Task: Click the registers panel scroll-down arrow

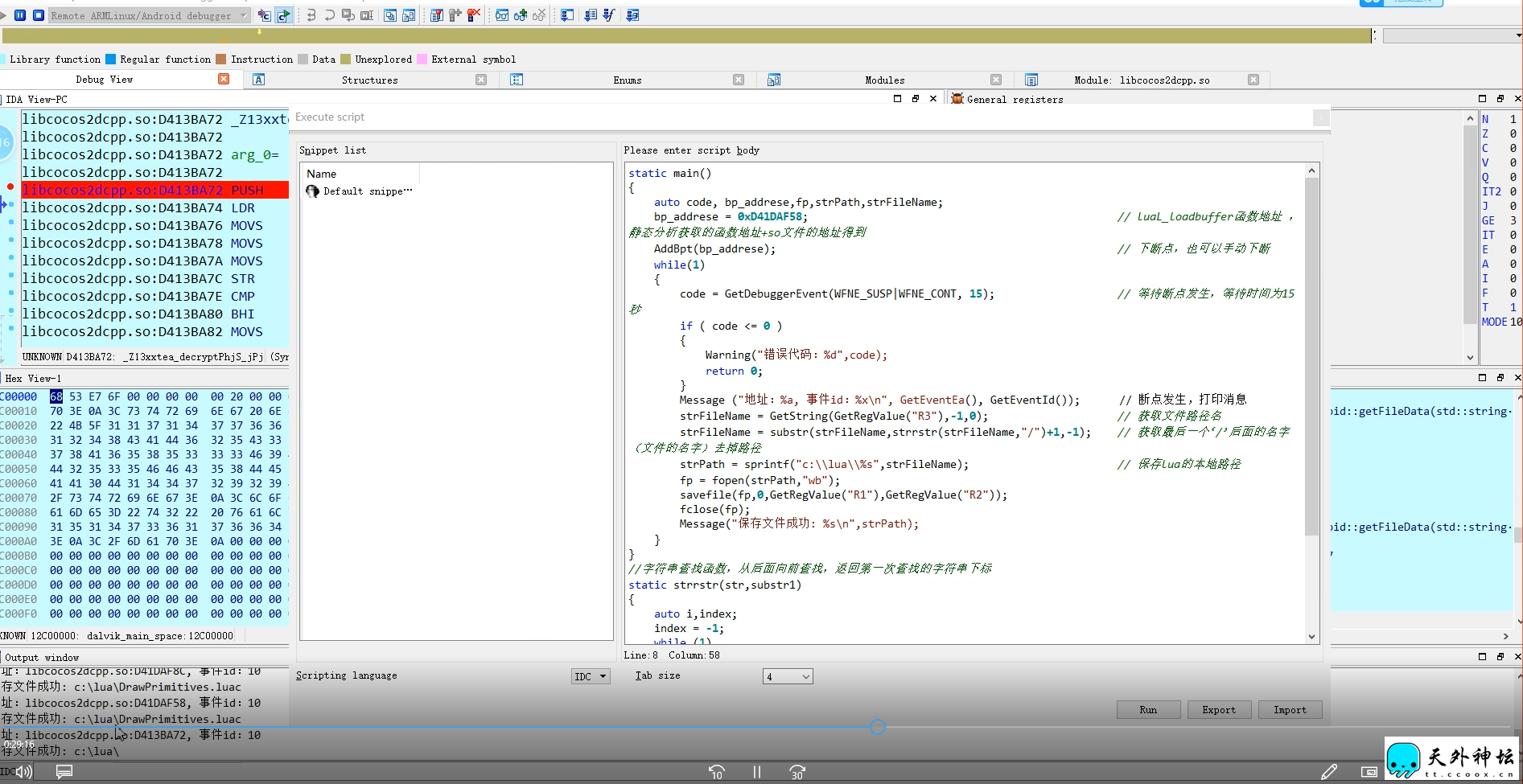Action: coord(1470,358)
